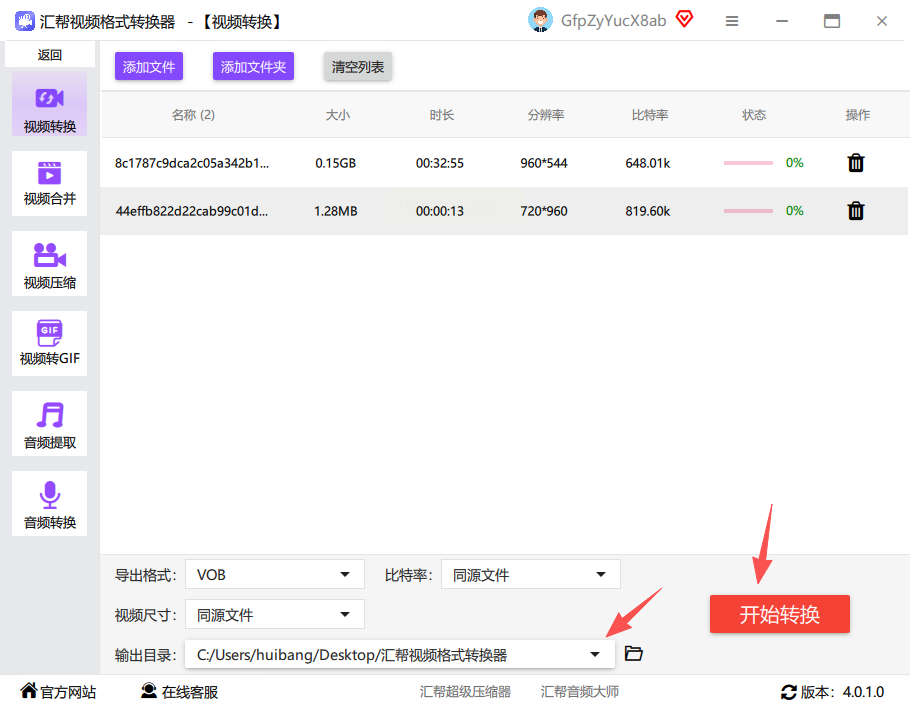Expand the 输出目录 path dropdown
The image size is (910, 708).
(399, 655)
